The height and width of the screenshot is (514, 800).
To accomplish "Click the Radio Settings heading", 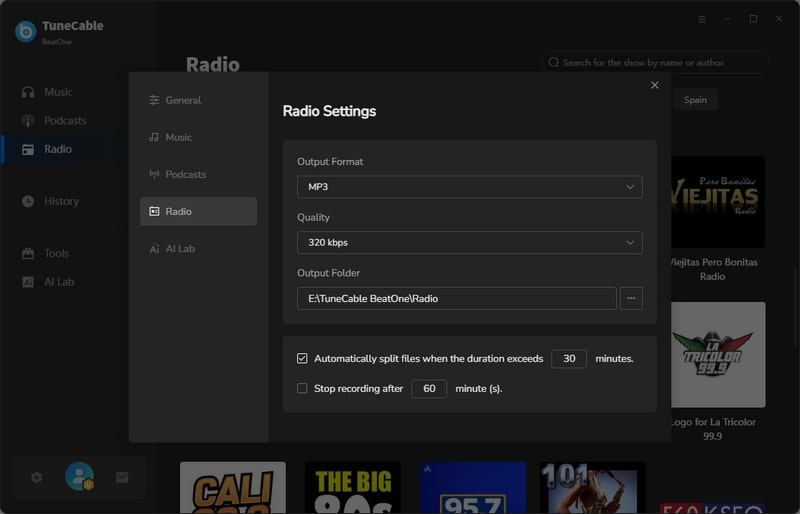I will click(x=330, y=111).
